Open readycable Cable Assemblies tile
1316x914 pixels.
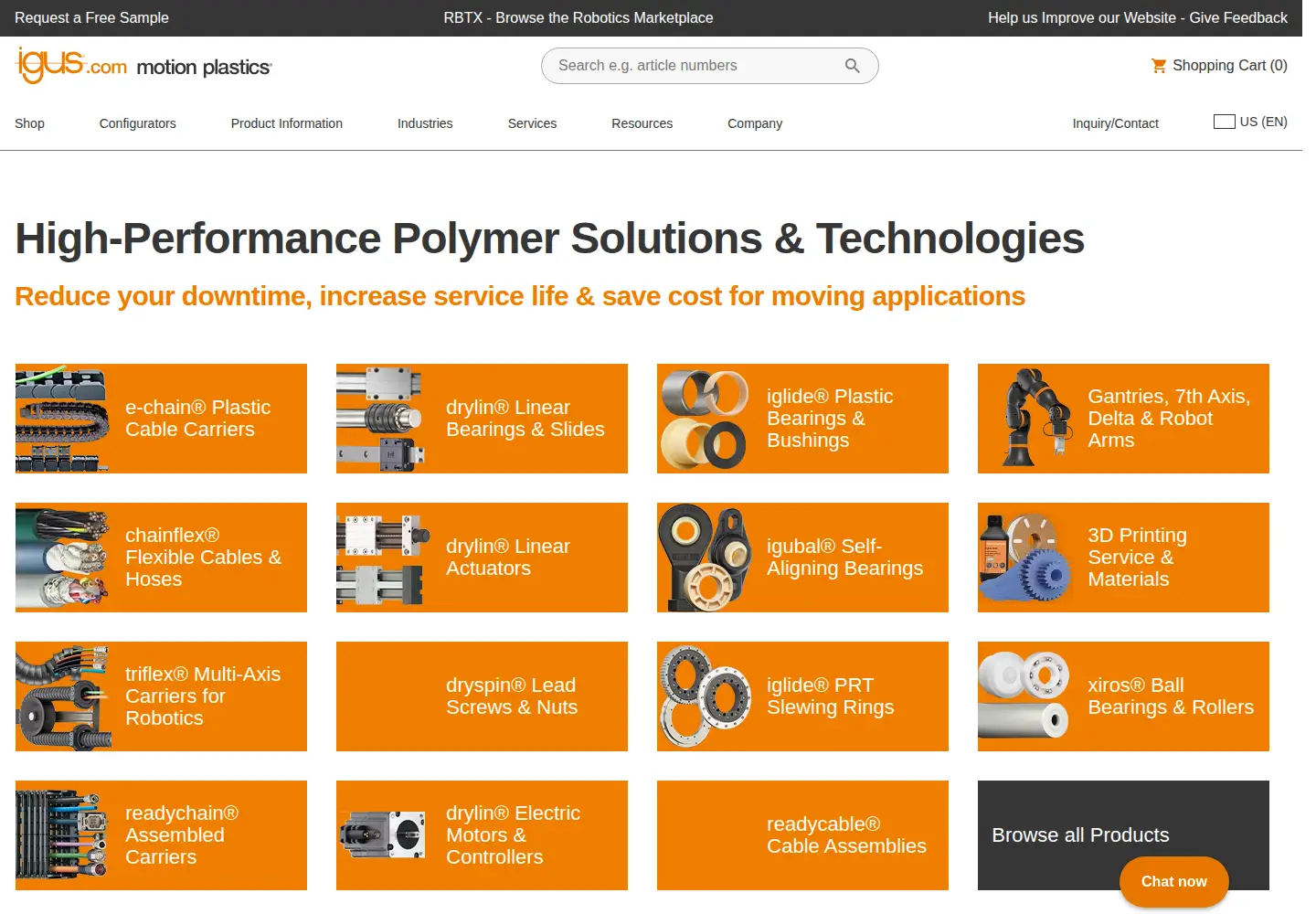tap(802, 835)
